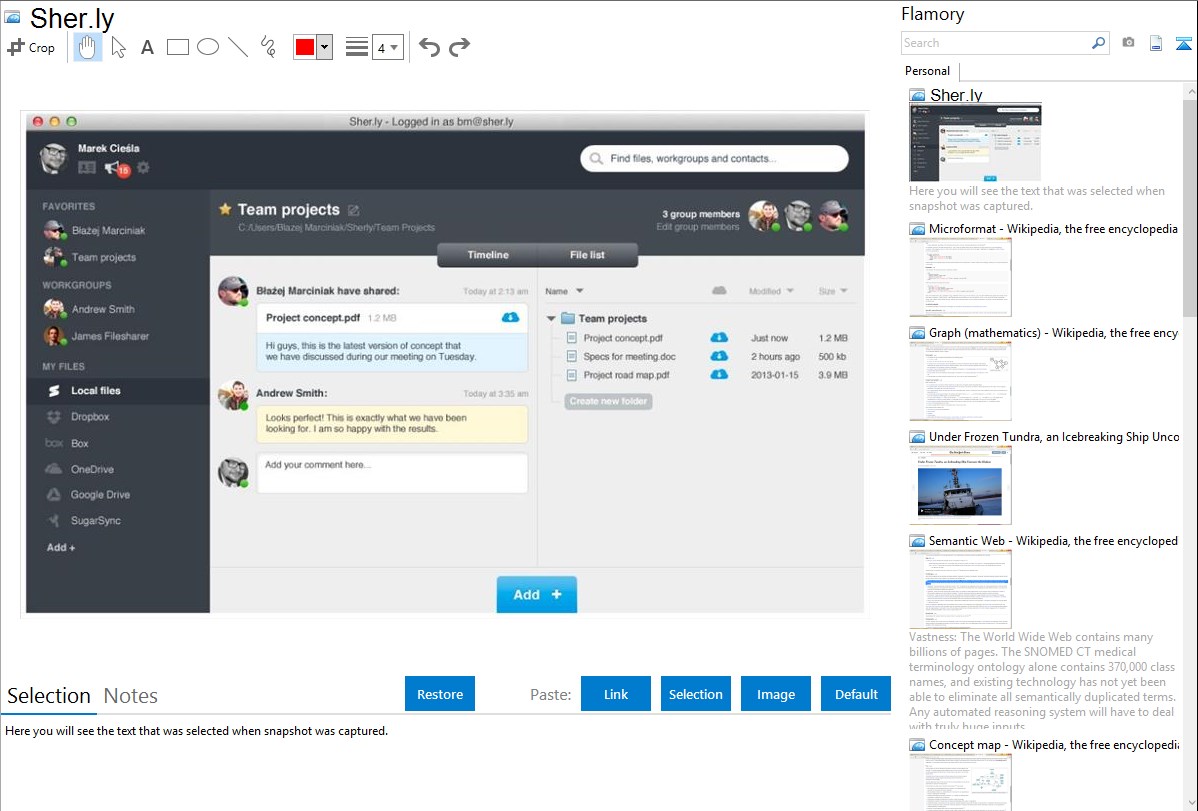Open the Modified column sort dropdown
1198x811 pixels.
[x=790, y=291]
